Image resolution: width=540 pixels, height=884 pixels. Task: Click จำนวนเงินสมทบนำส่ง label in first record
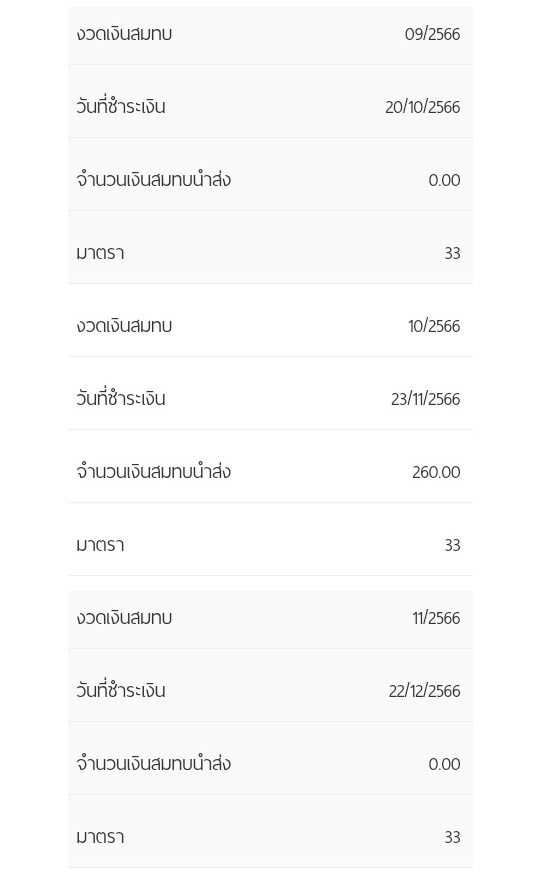(153, 180)
